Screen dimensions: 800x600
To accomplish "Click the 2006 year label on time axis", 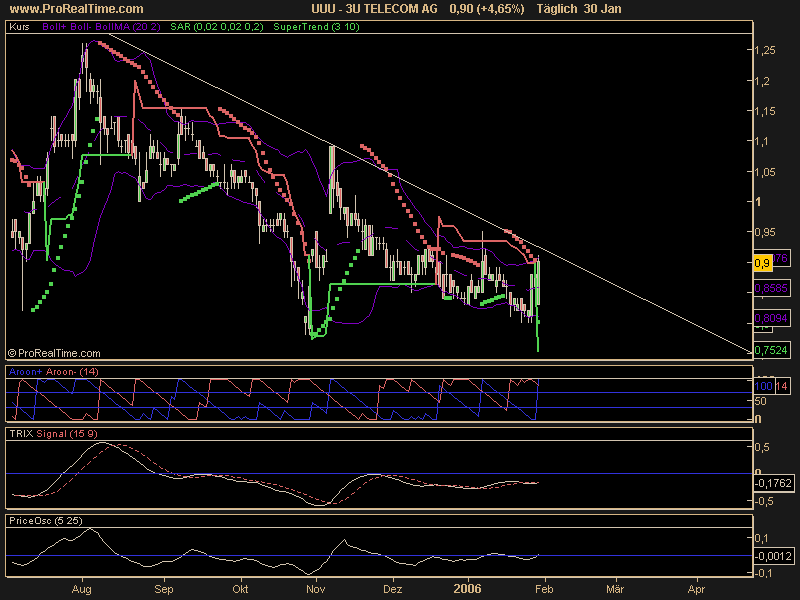I will [x=467, y=589].
